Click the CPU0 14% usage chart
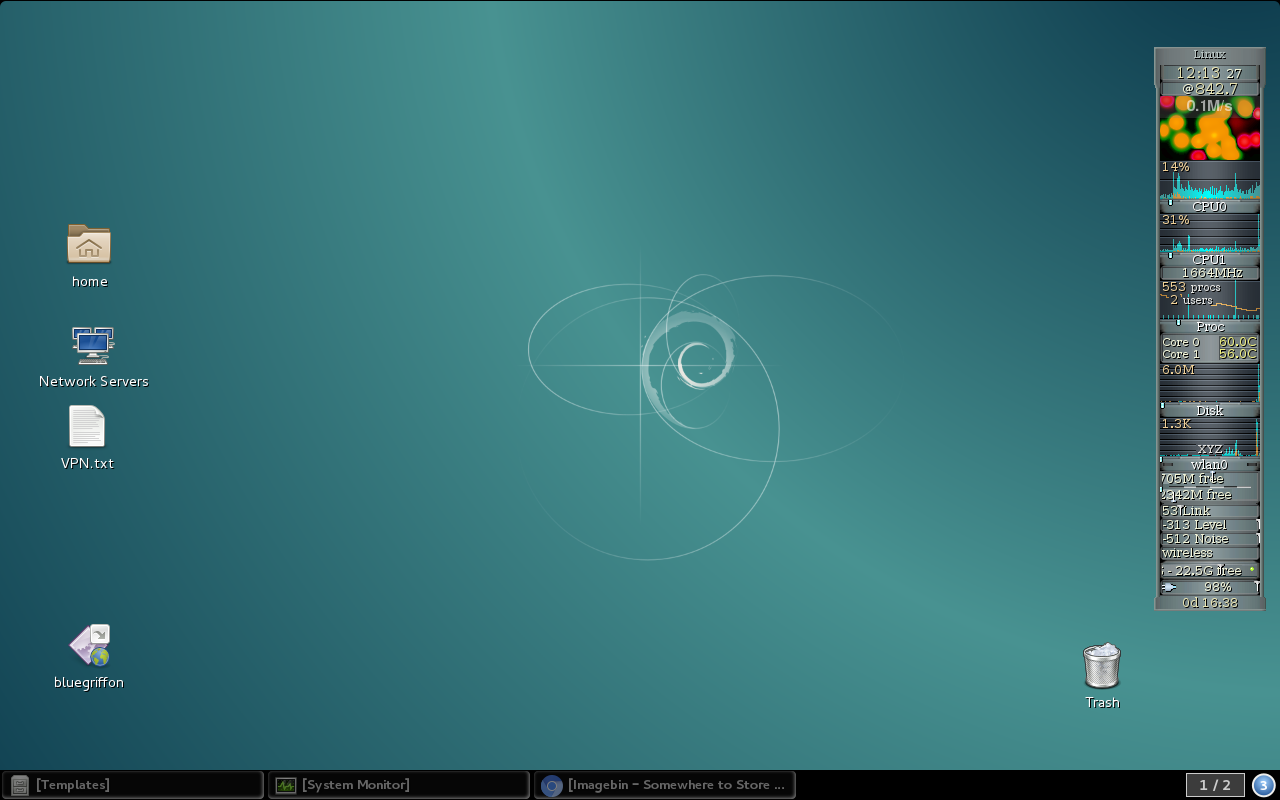 pyautogui.click(x=1209, y=180)
